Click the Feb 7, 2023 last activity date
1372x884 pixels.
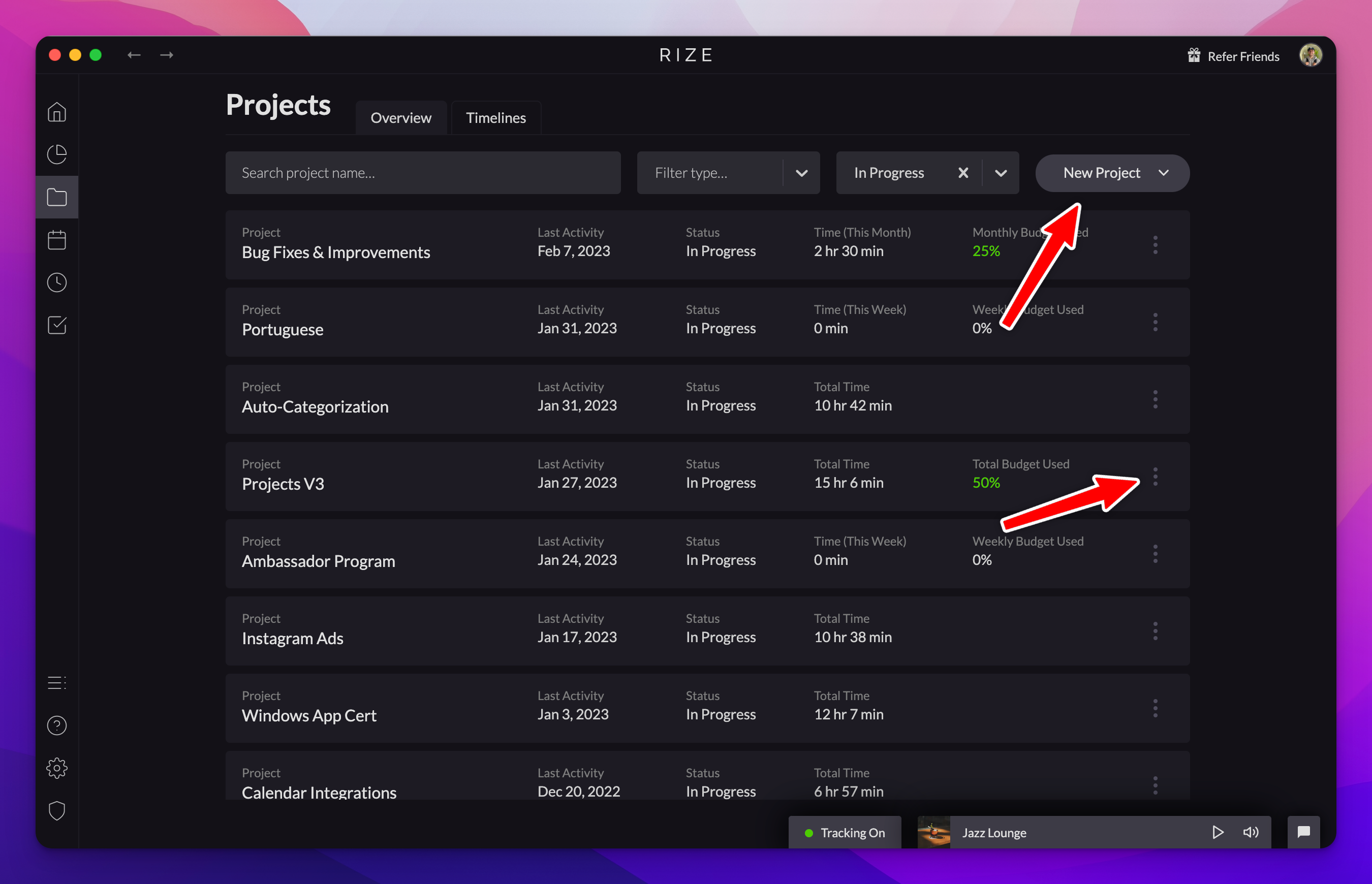[x=574, y=251]
